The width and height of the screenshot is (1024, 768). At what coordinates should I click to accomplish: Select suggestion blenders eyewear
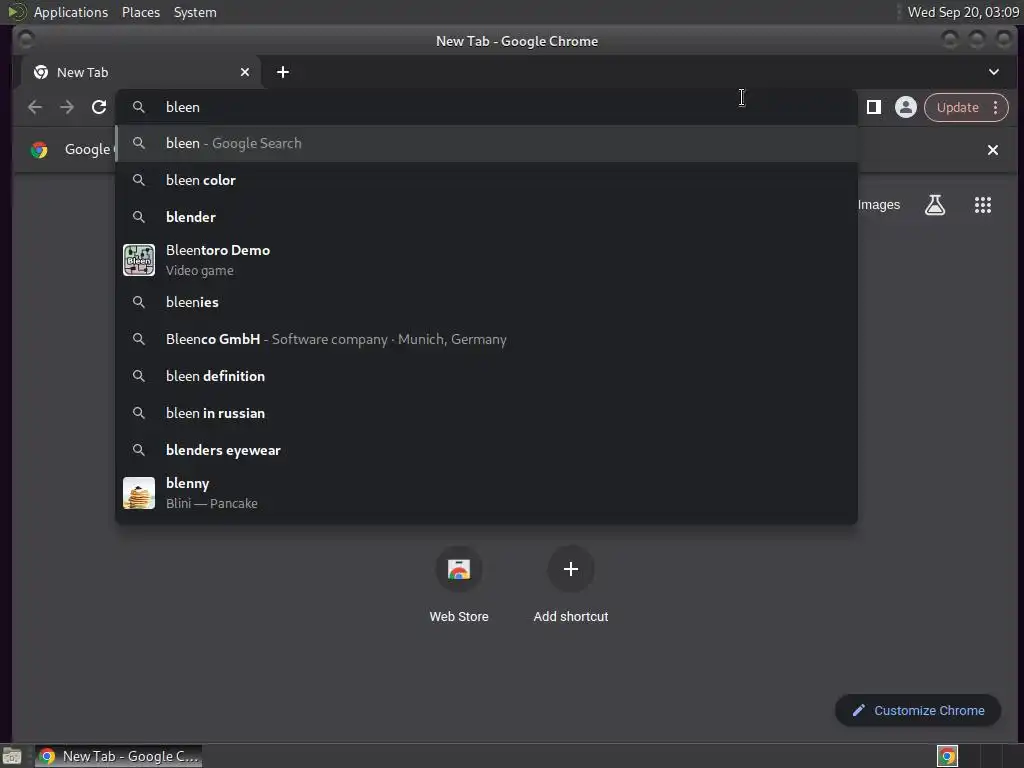point(486,450)
